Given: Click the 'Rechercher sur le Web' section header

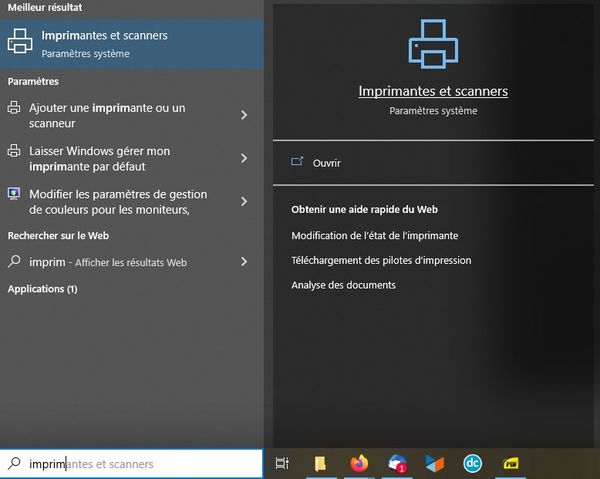Looking at the screenshot, I should (x=58, y=236).
